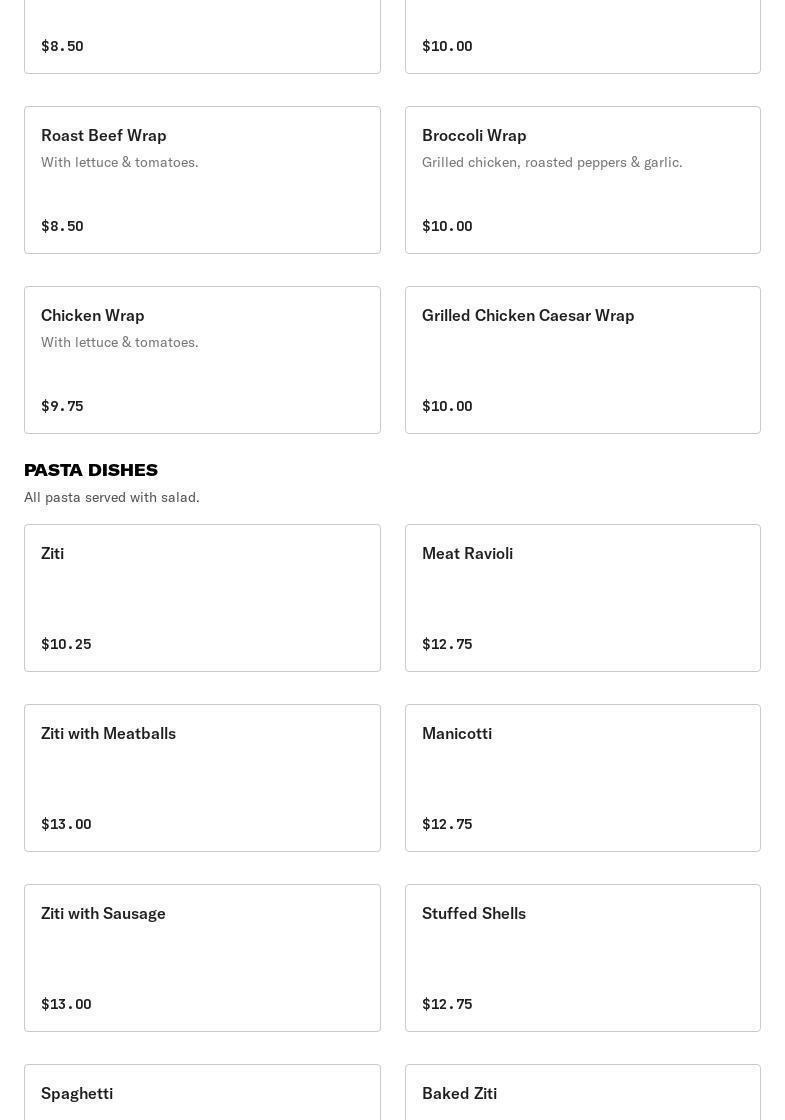Image resolution: width=785 pixels, height=1120 pixels.
Task: Click the "All pasta served with salad" note
Action: (112, 497)
